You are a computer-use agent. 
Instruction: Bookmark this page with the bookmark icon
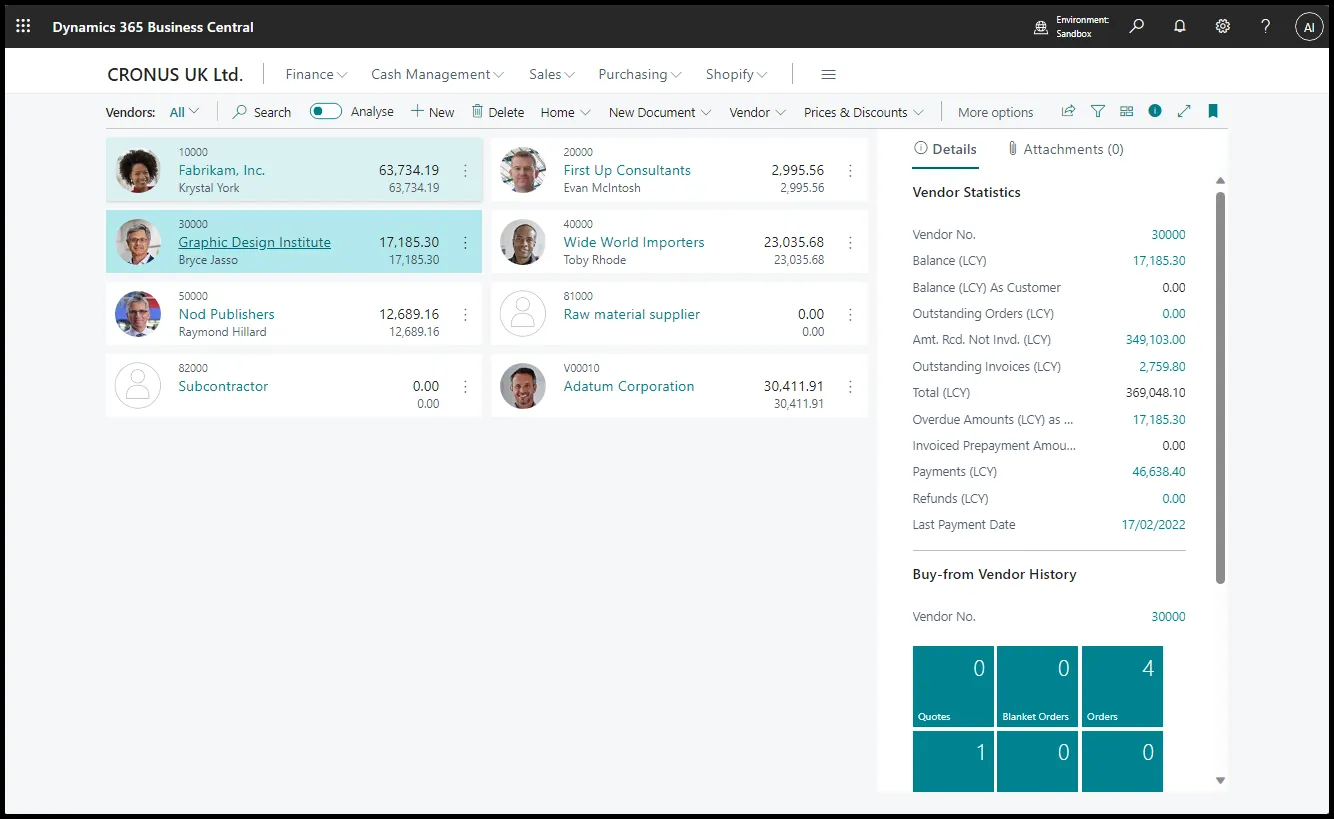click(x=1213, y=111)
